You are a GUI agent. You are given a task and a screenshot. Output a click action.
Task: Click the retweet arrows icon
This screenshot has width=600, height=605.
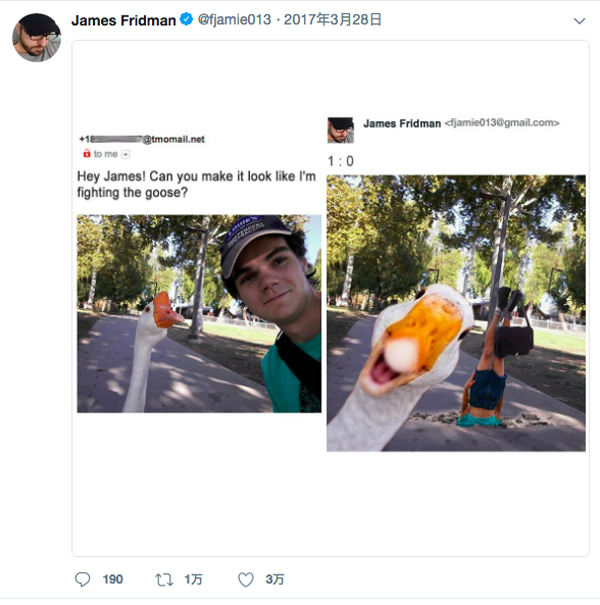click(164, 579)
